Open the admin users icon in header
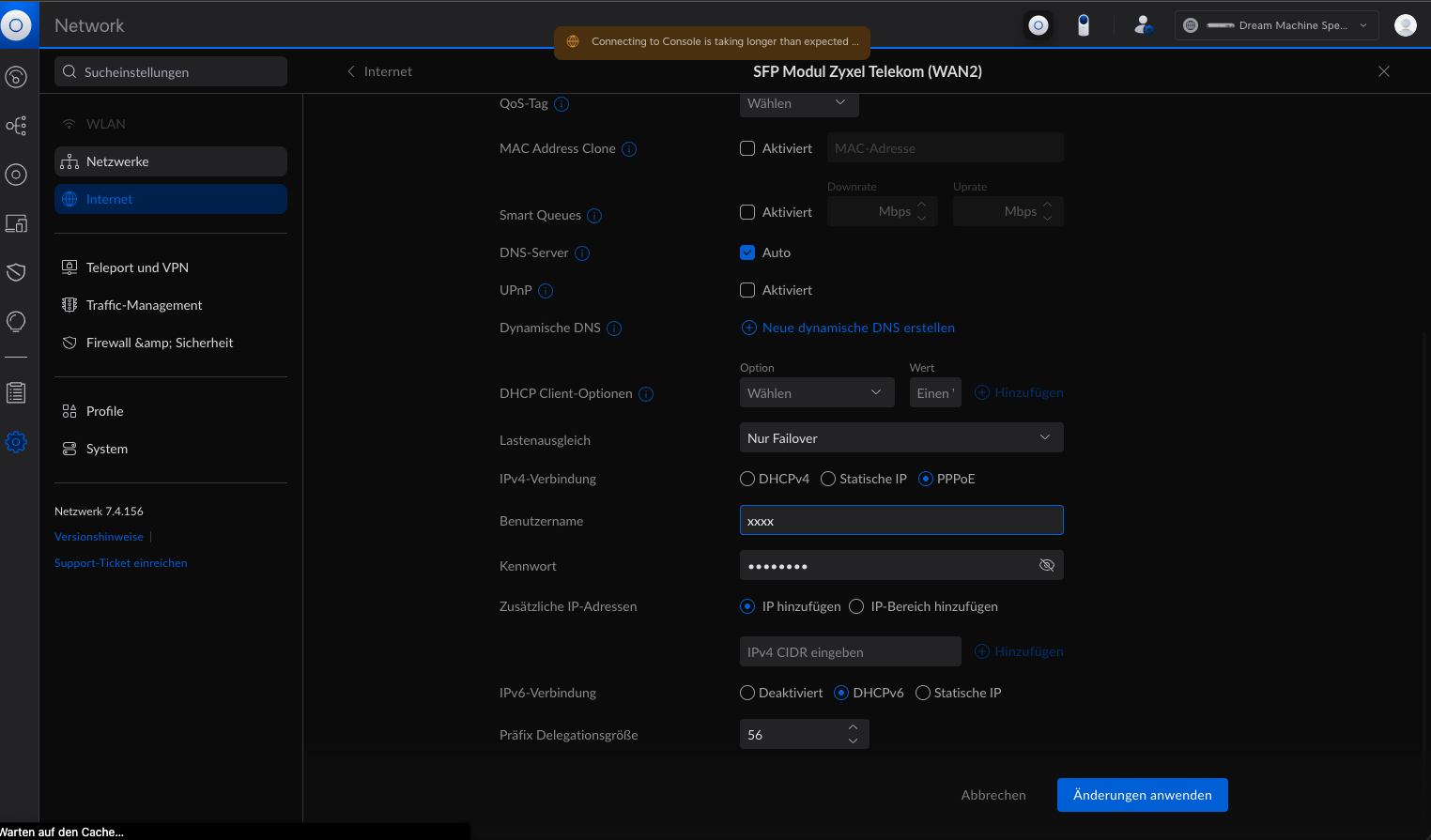The width and height of the screenshot is (1431, 840). pyautogui.click(x=1143, y=25)
